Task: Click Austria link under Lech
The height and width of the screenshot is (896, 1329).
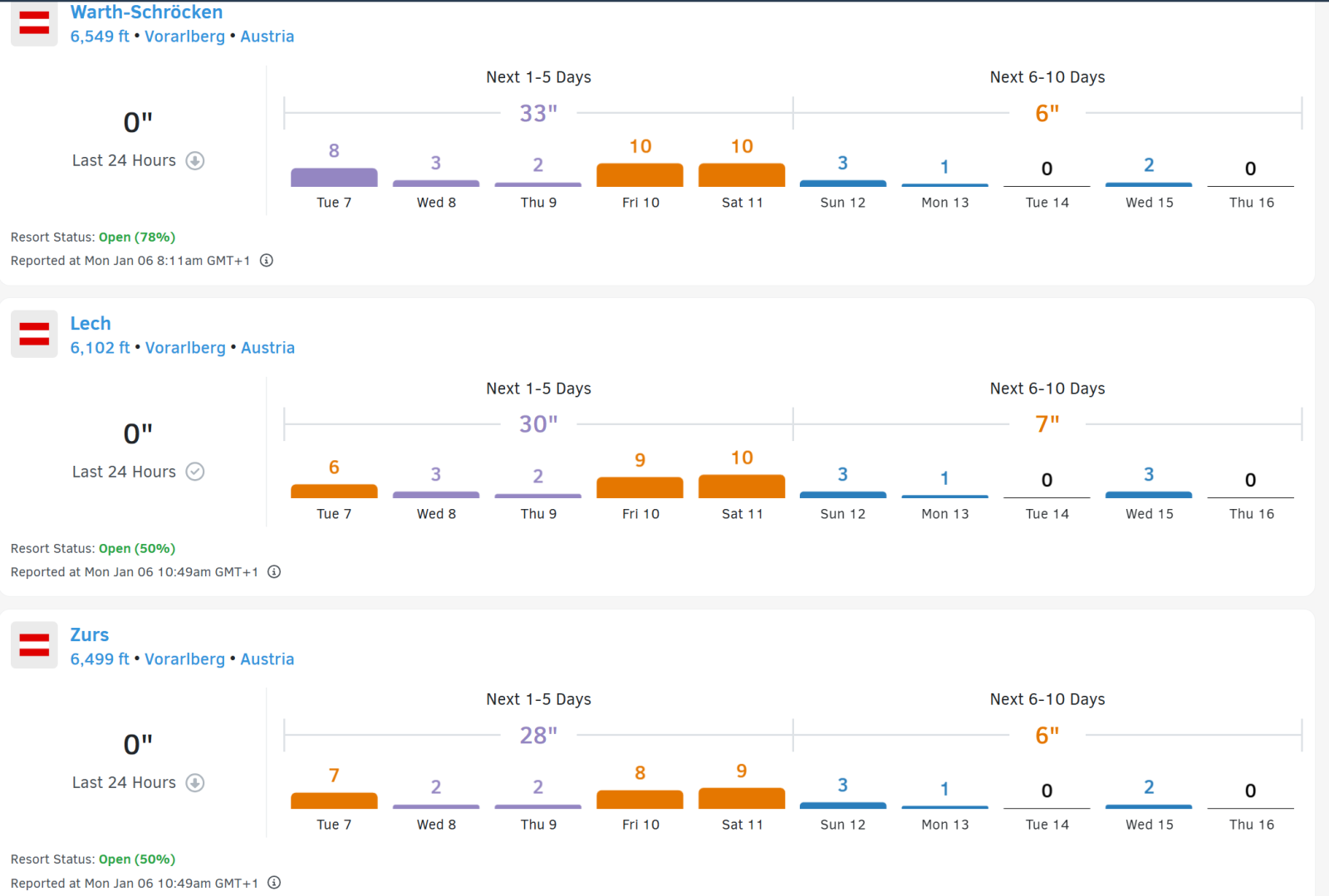Action: click(x=267, y=348)
